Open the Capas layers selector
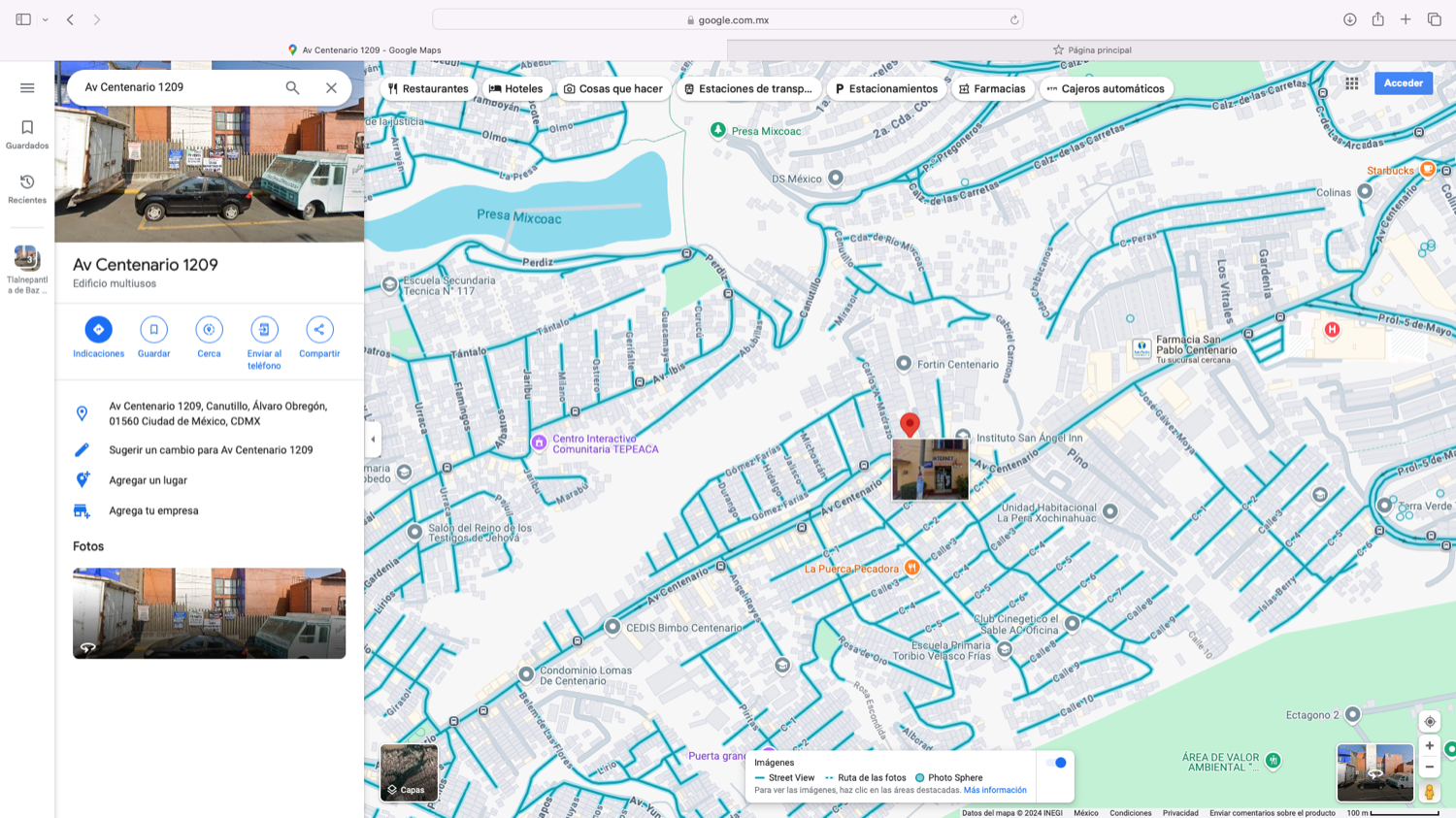Screen dimensions: 1456x818 (x=409, y=772)
